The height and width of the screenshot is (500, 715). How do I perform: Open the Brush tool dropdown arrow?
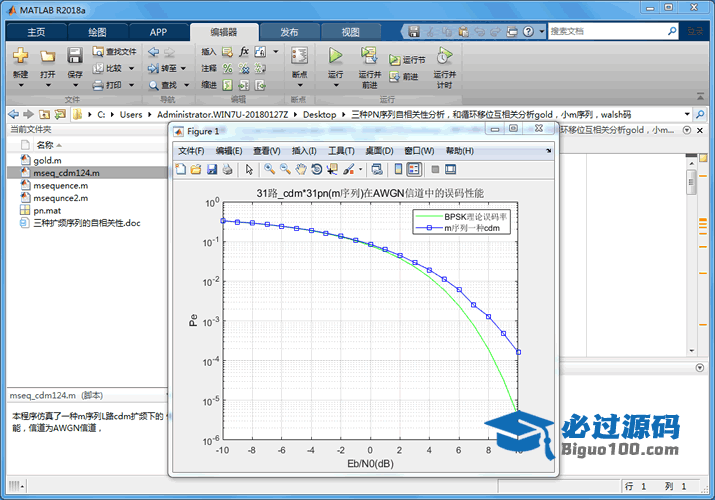tap(361, 169)
